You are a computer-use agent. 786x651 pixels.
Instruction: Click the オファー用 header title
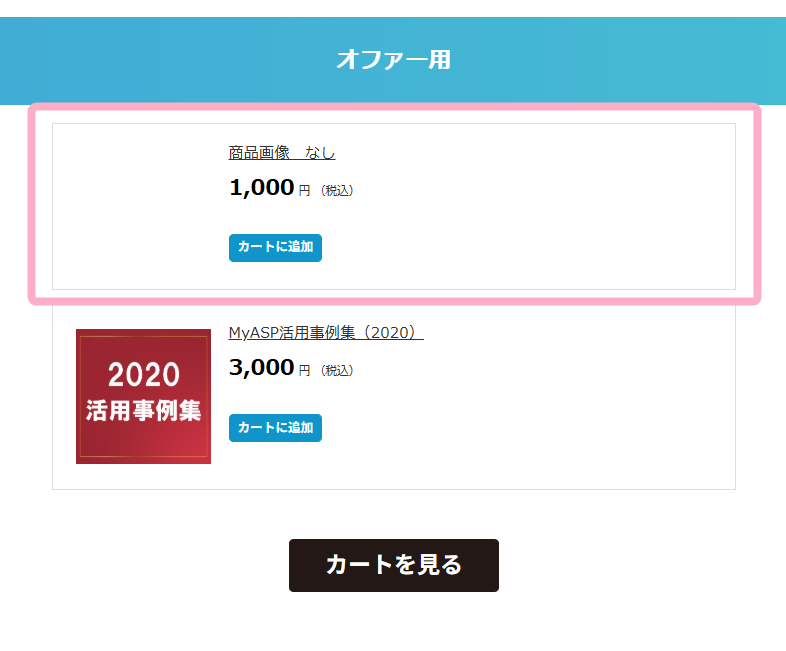(394, 60)
